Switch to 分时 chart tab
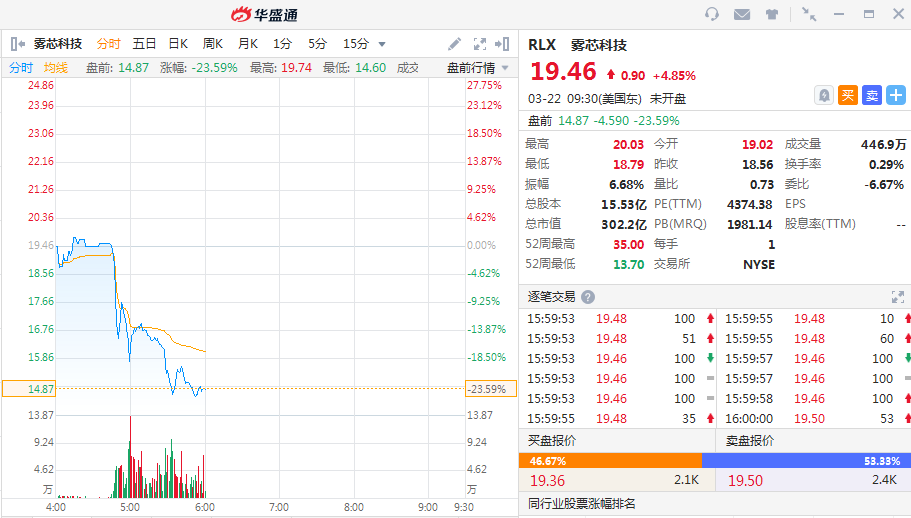The image size is (911, 518). [108, 44]
